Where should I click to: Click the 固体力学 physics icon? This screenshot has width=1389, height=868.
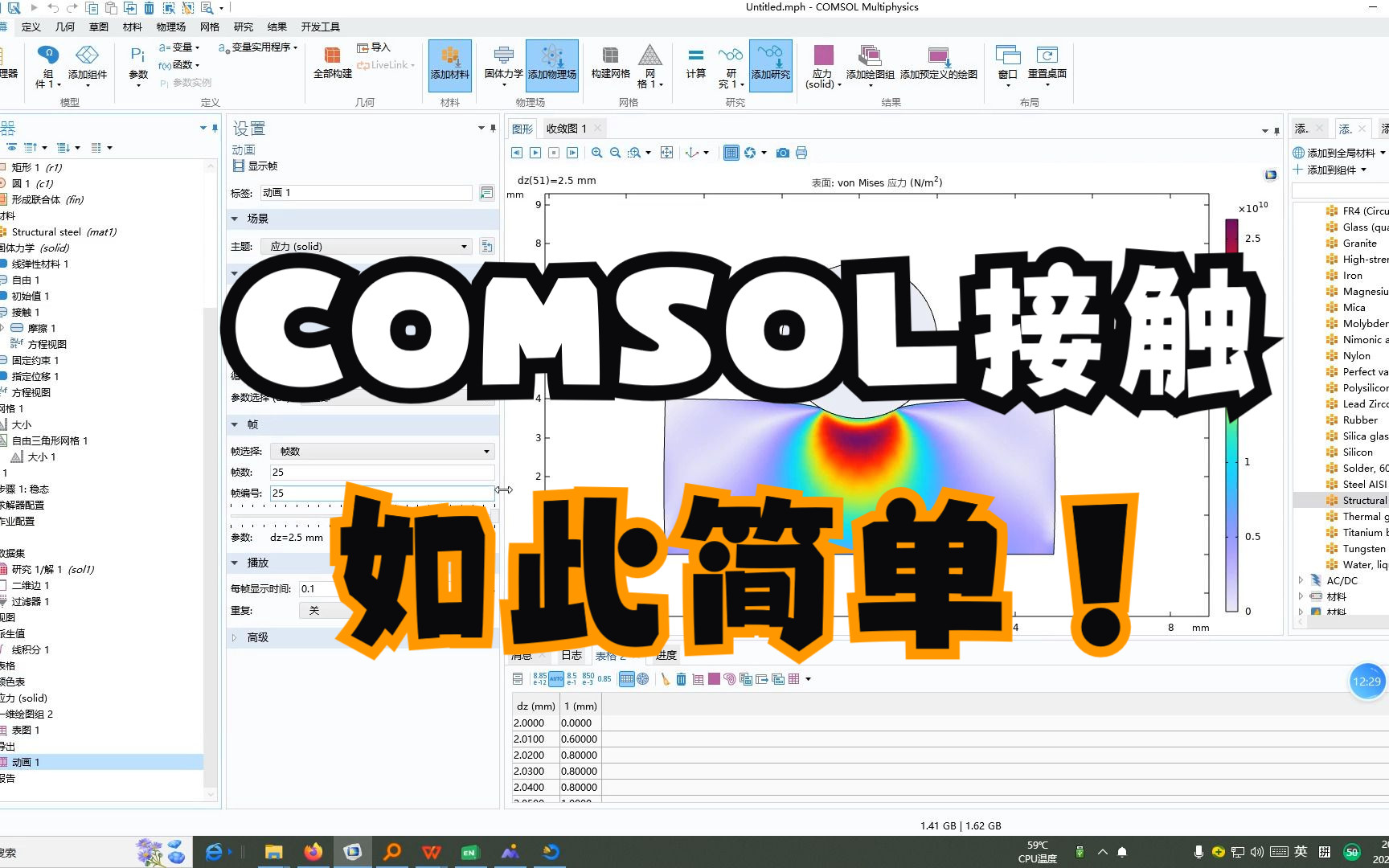[503, 64]
